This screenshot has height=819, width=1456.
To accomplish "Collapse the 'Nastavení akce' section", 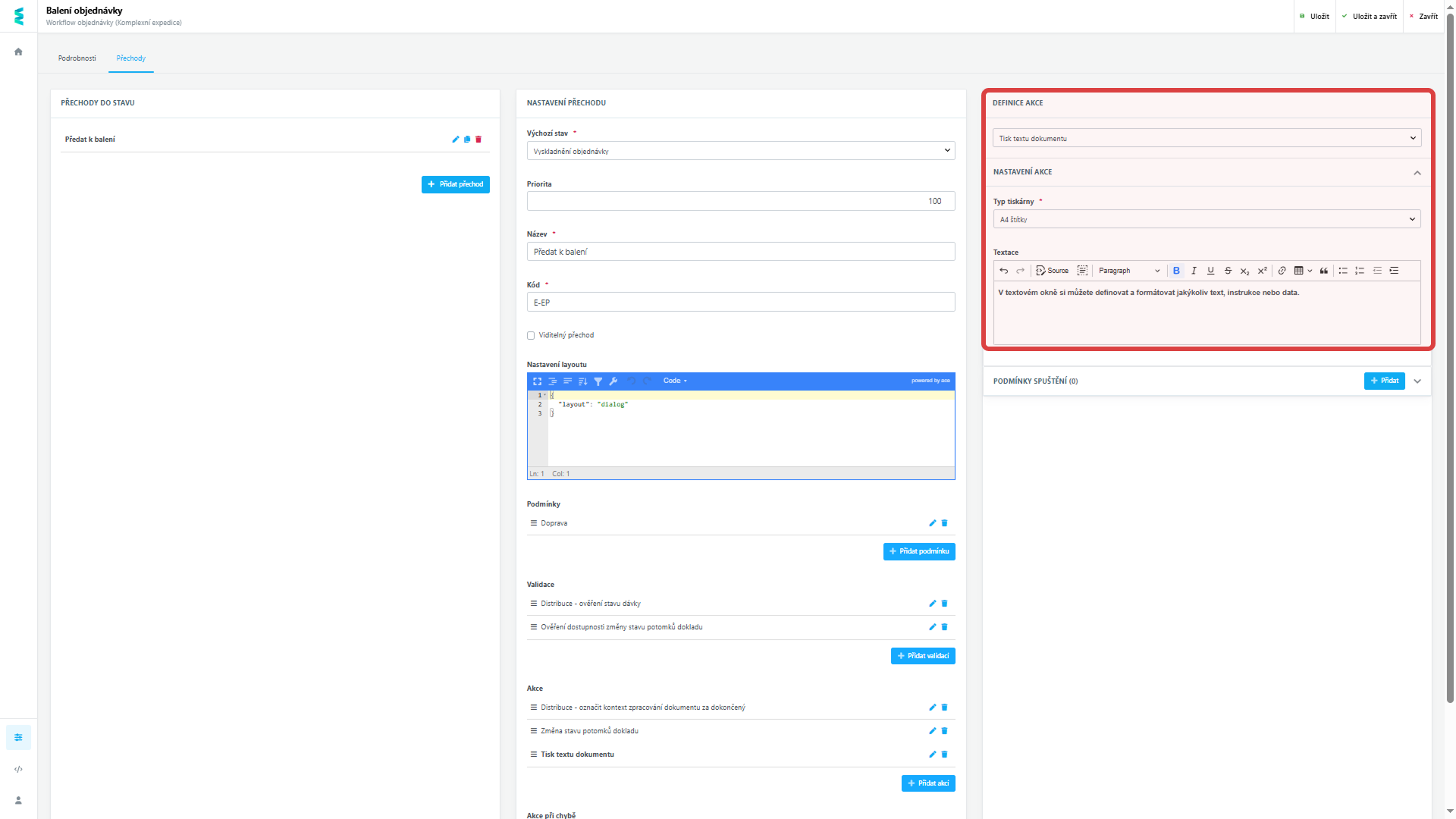I will [x=1417, y=173].
